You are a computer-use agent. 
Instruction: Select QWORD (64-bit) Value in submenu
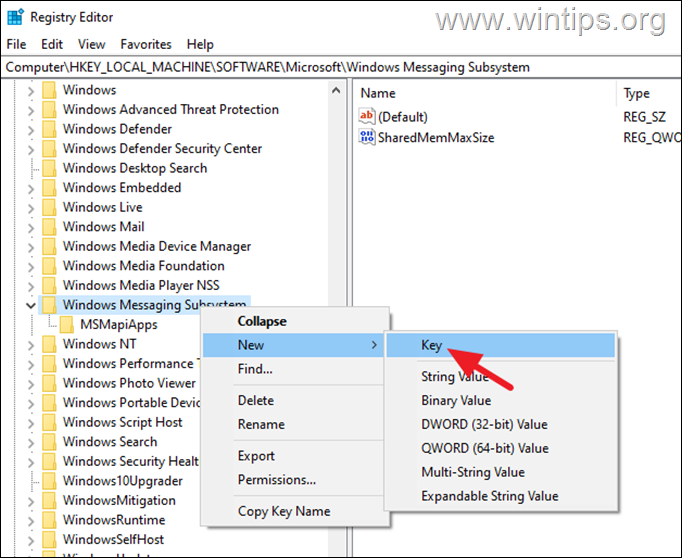(x=500, y=448)
